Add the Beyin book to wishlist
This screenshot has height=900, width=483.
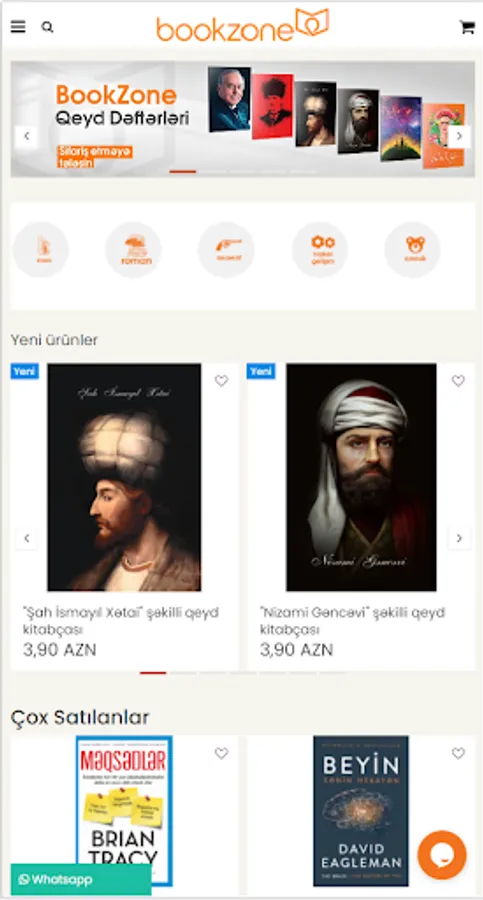point(458,754)
